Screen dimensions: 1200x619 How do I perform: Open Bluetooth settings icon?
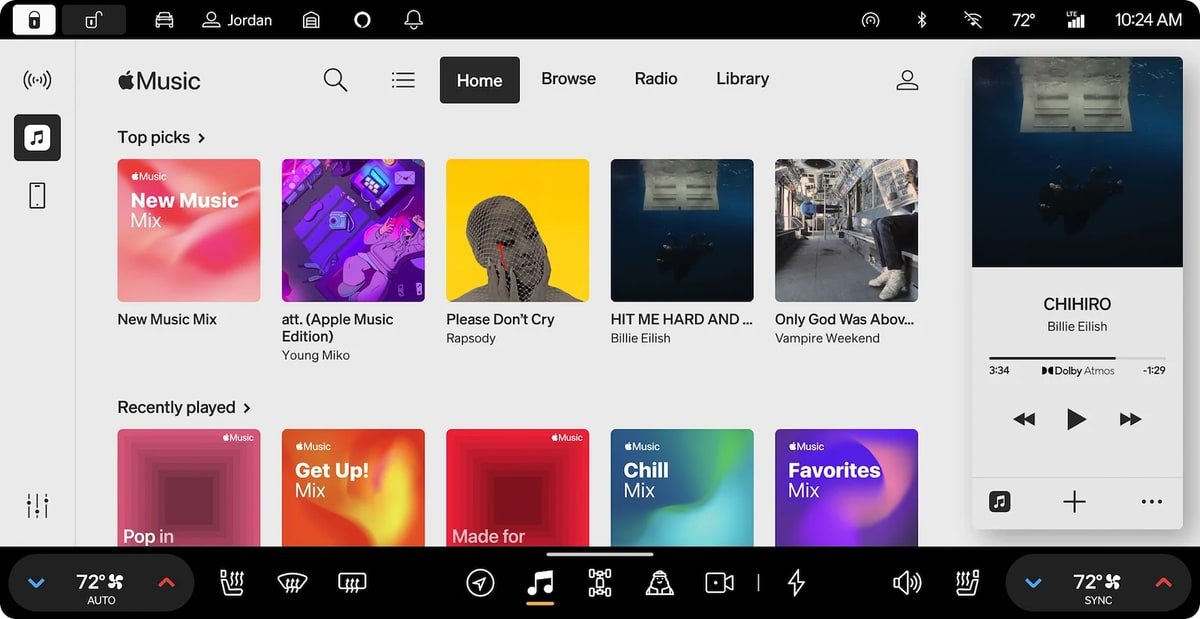click(923, 19)
